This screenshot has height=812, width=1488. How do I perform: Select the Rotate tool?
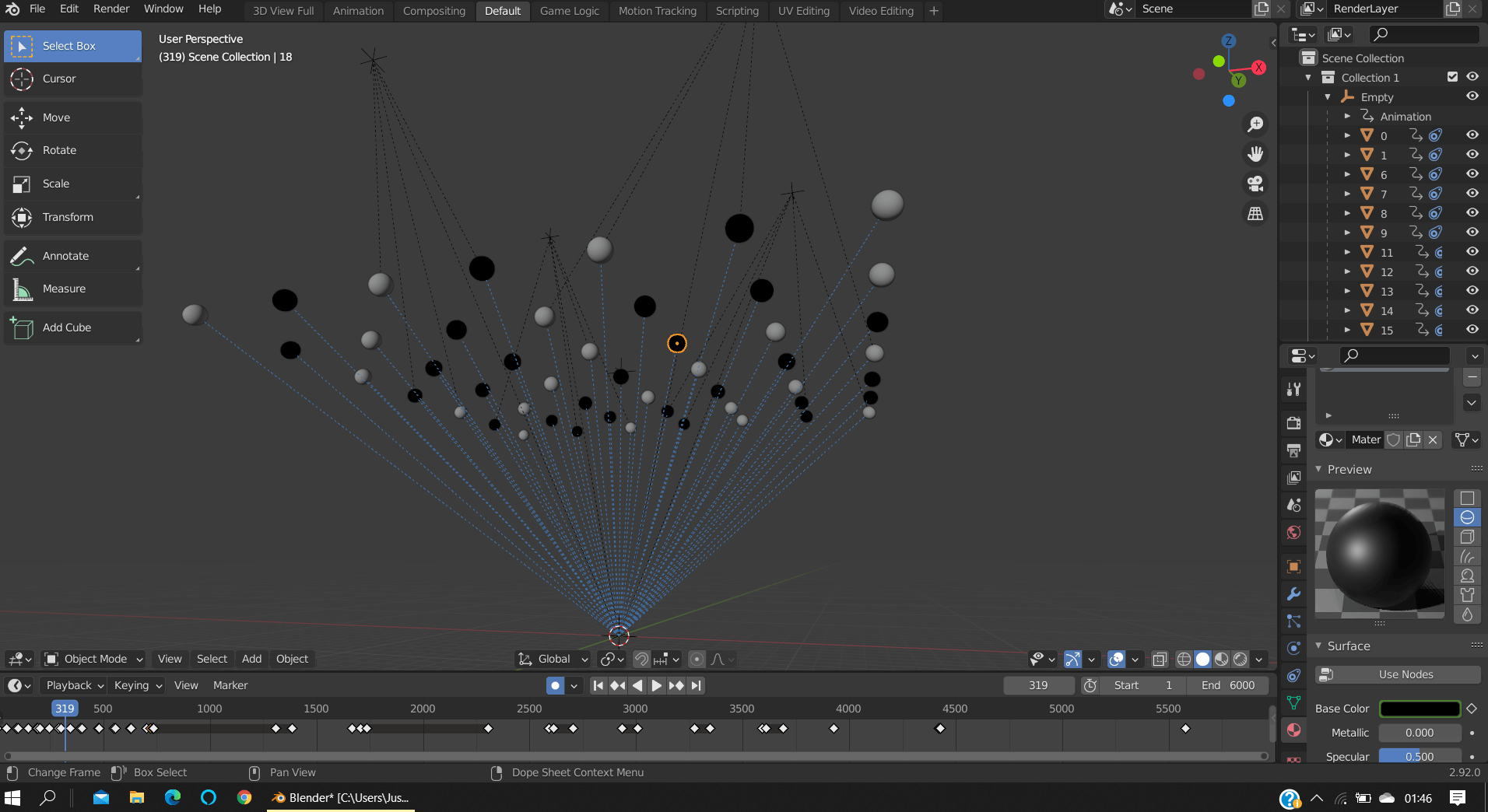(x=59, y=150)
